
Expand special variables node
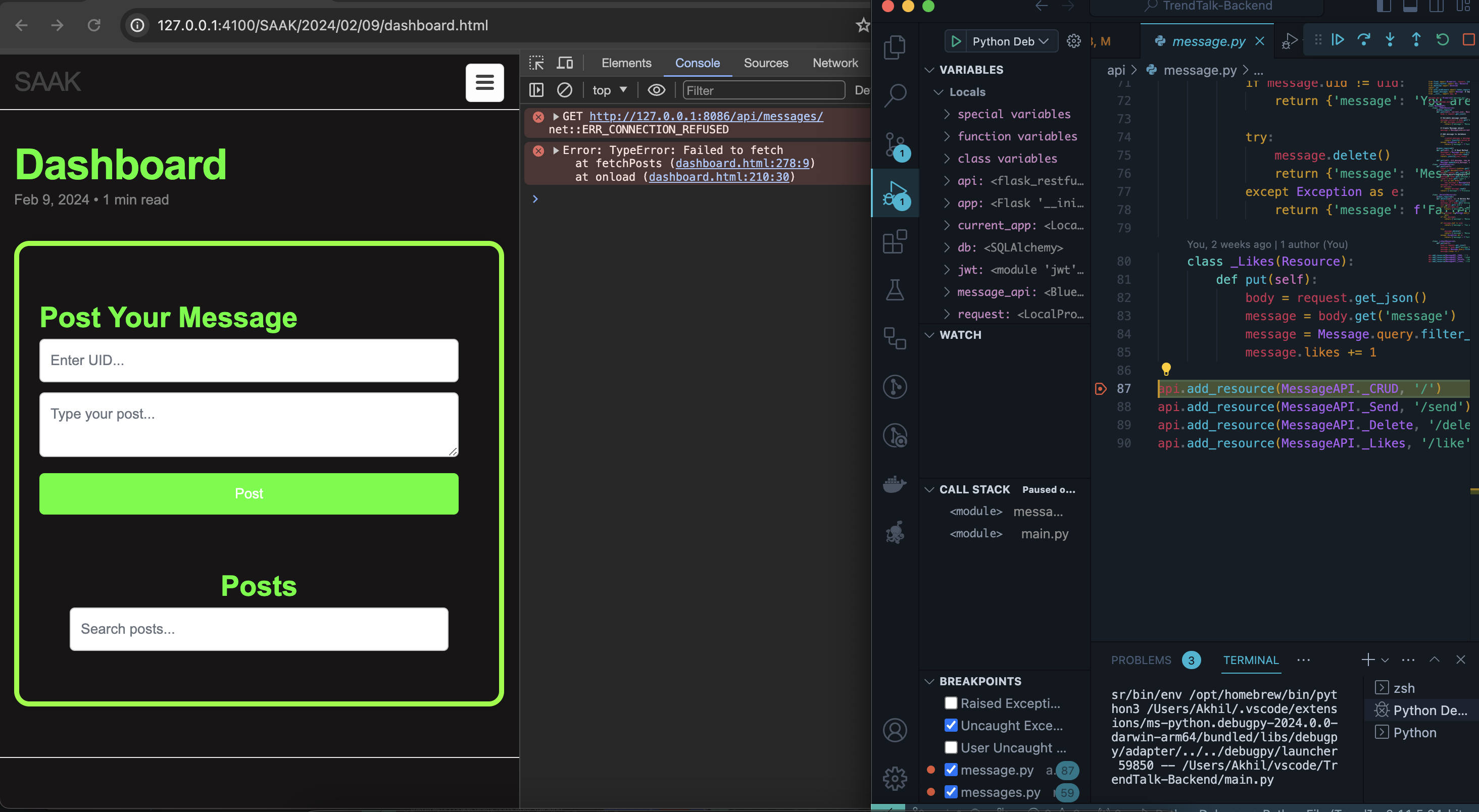click(947, 114)
